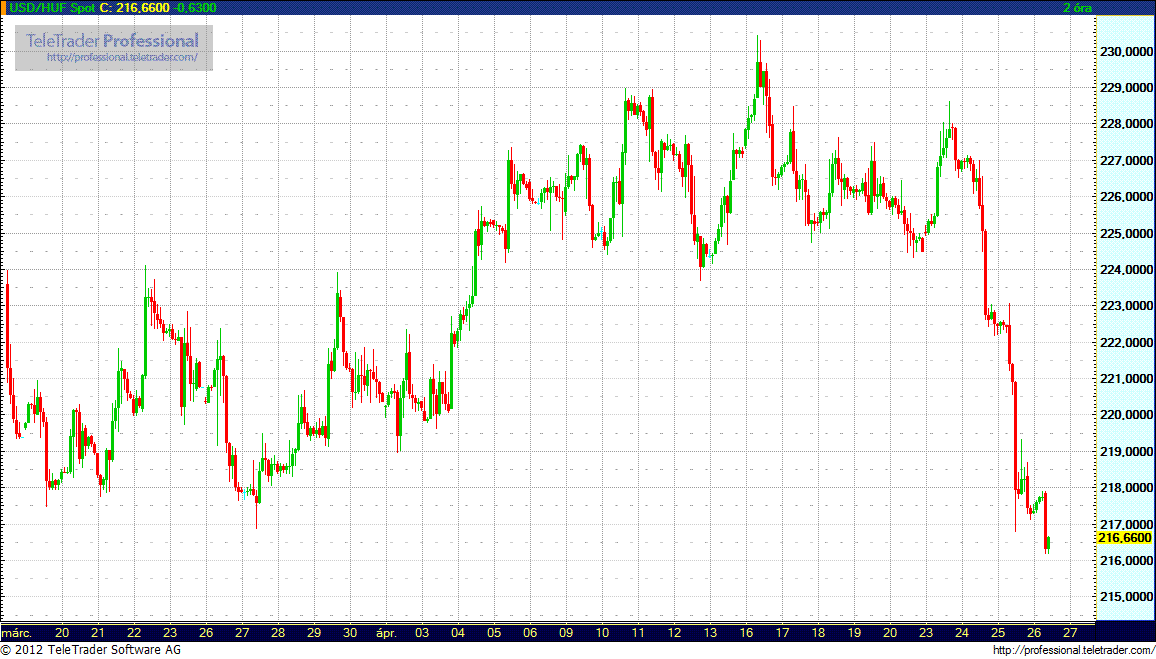Viewport: 1156px width, 659px height.
Task: Select date label 22 on time axis
Action: pos(134,633)
